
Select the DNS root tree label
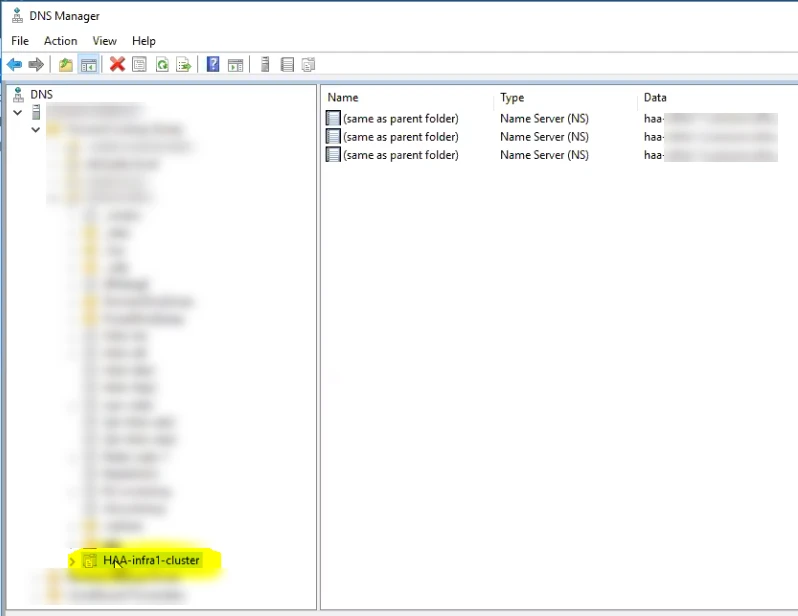click(42, 94)
